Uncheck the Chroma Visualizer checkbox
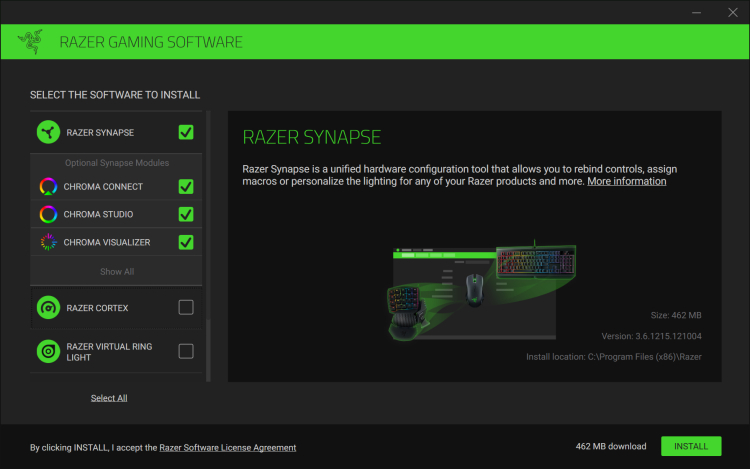The image size is (750, 469). point(186,242)
